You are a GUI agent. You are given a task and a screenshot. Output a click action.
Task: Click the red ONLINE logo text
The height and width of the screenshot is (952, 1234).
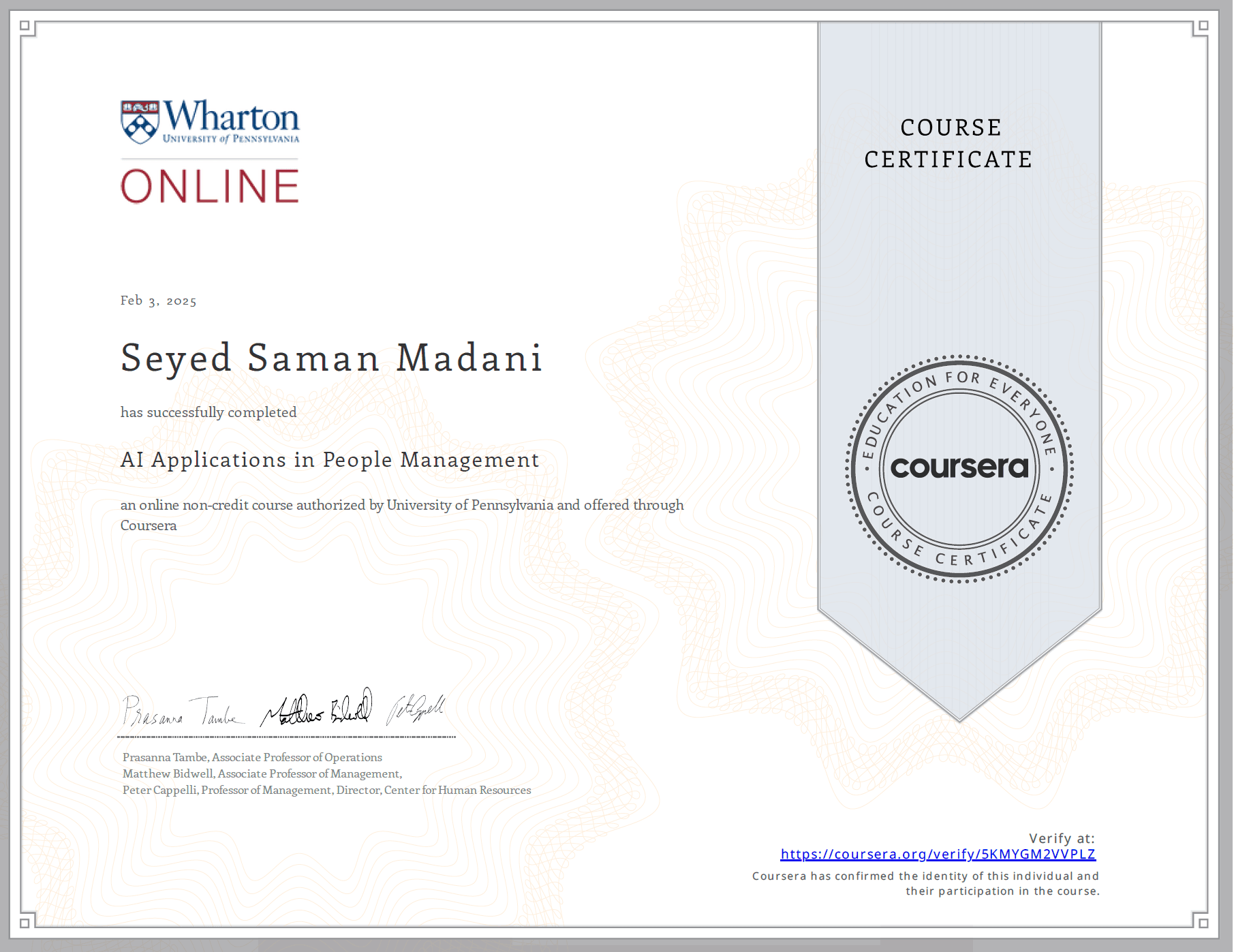(x=210, y=187)
